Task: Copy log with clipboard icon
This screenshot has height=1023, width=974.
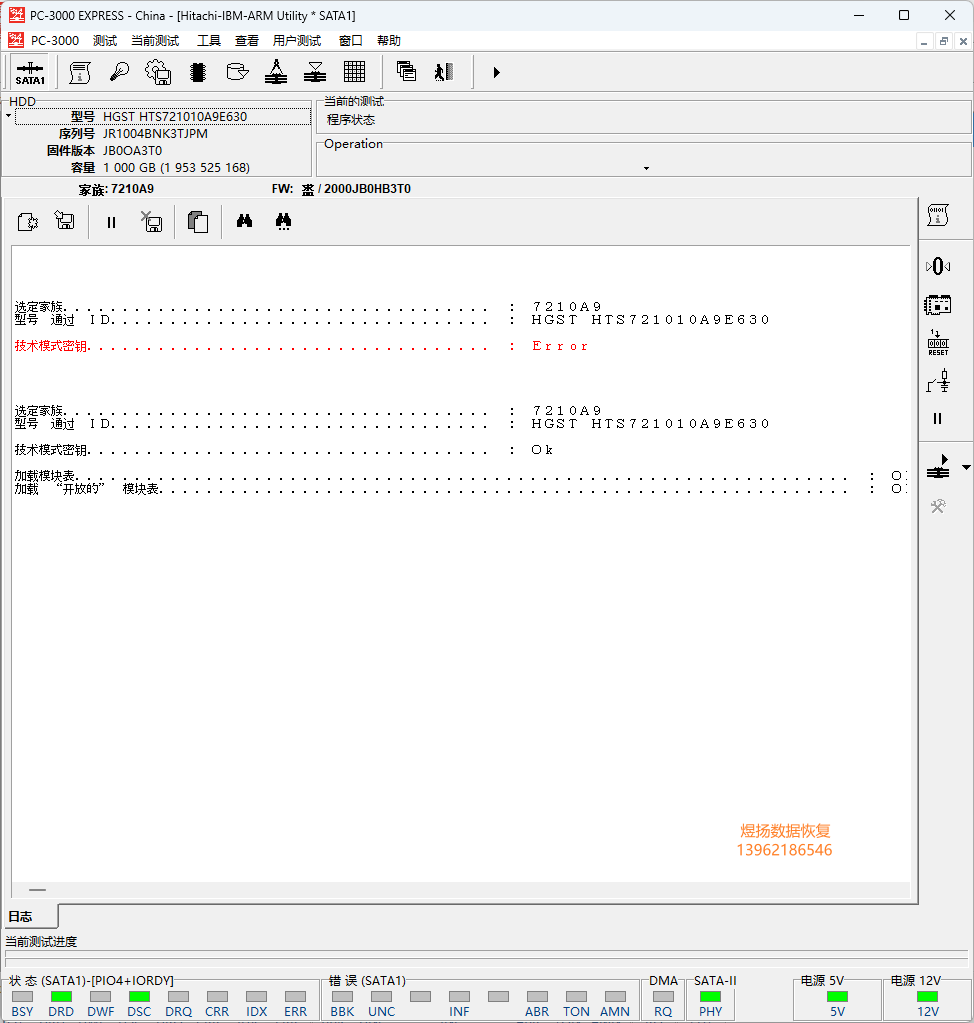Action: tap(198, 222)
